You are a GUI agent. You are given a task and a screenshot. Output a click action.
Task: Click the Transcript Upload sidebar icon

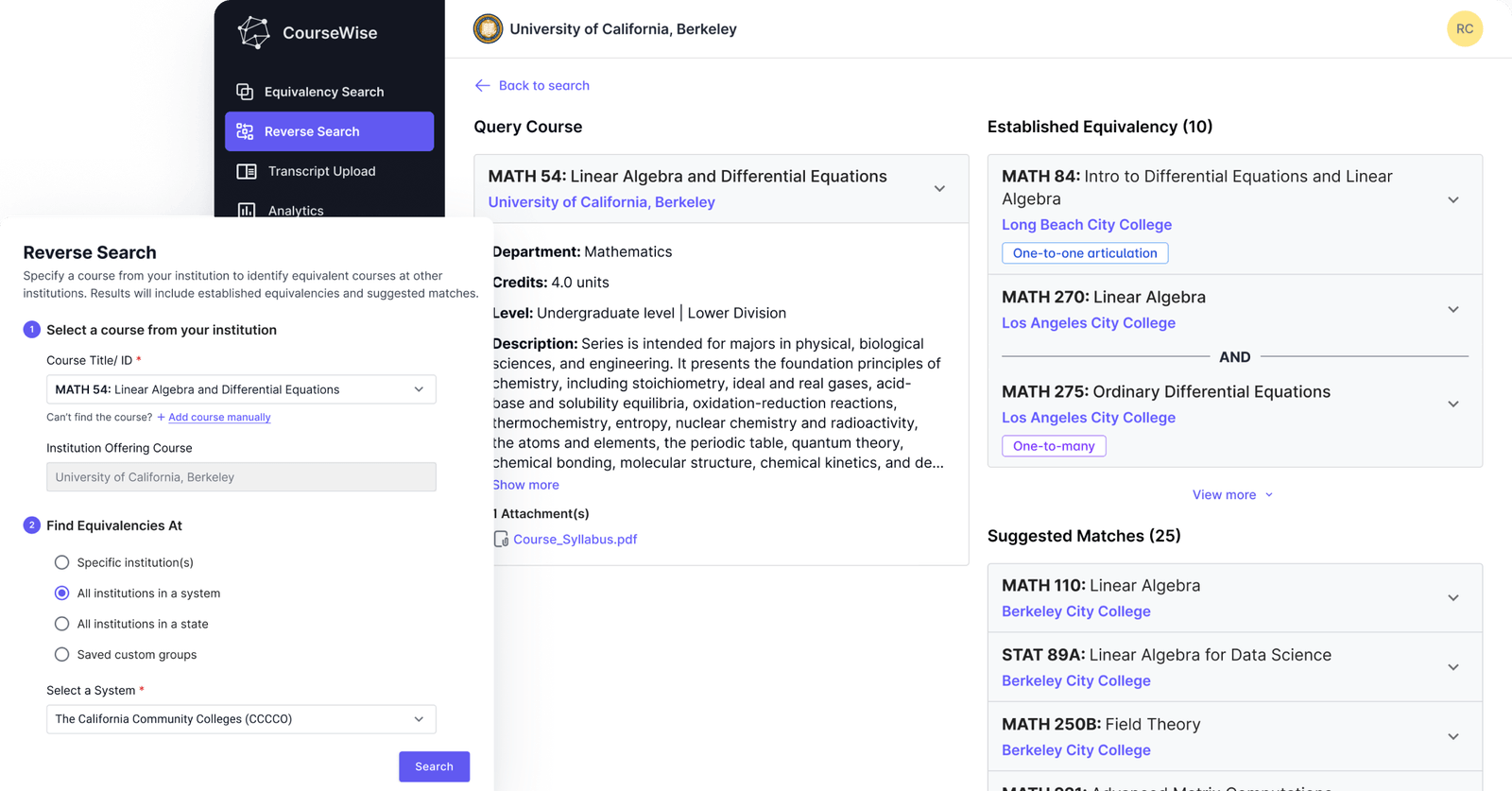pos(247,171)
